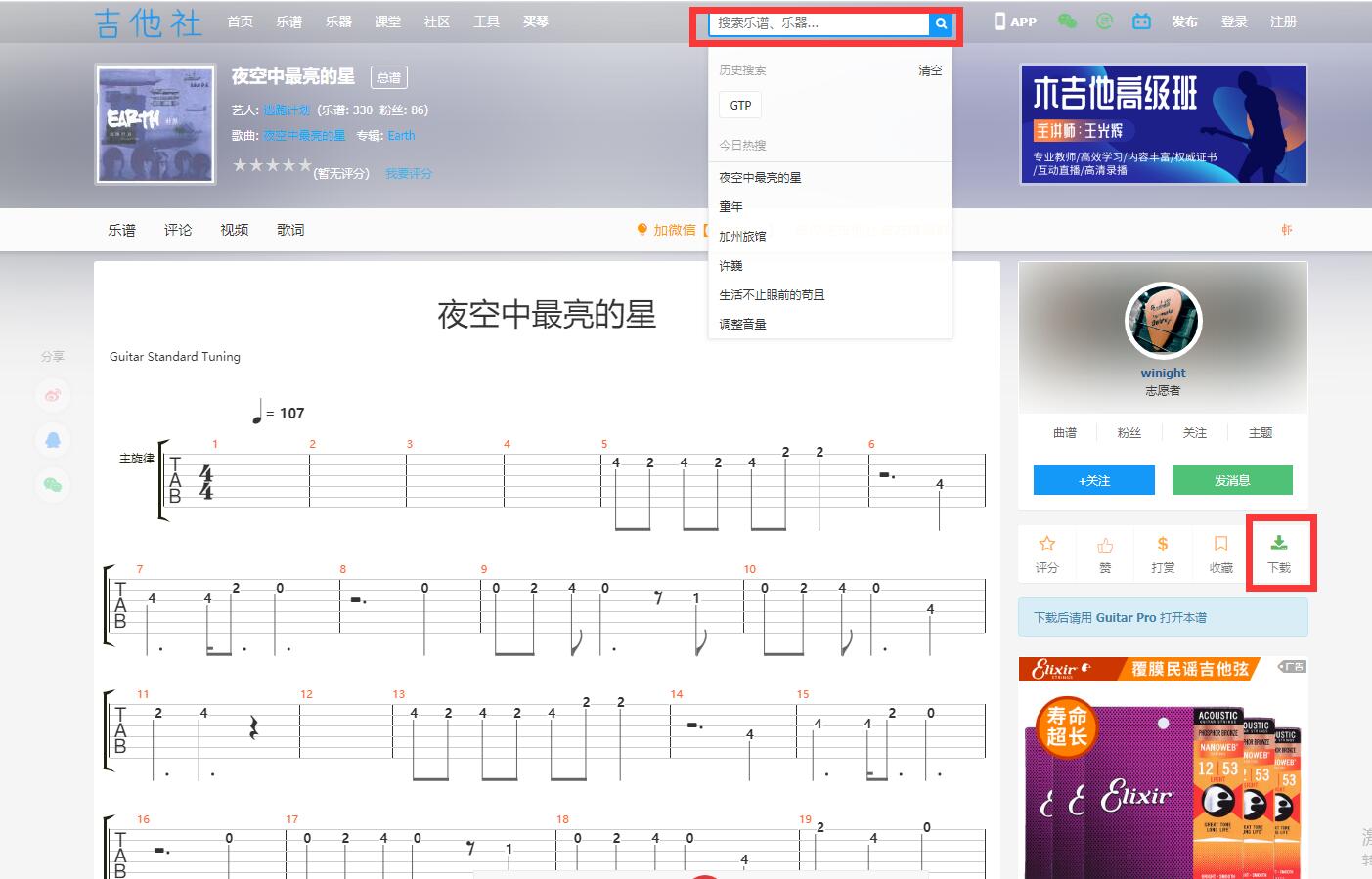1372x879 pixels.
Task: Click the thumbs-up 赞 icon
Action: (x=1104, y=552)
